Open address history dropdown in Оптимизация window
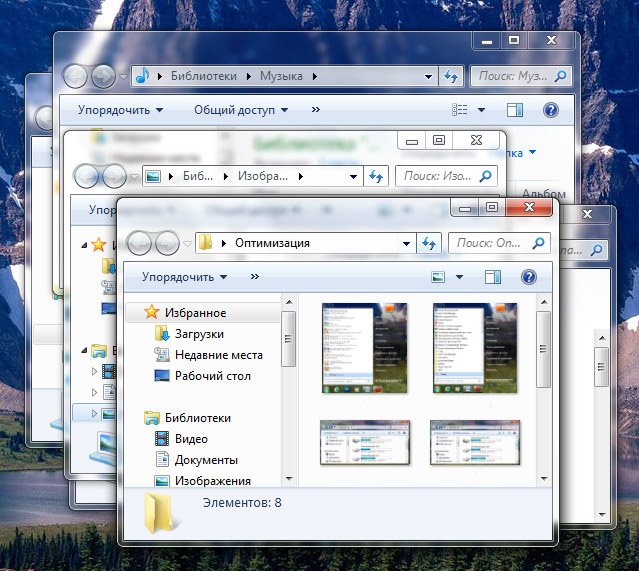This screenshot has height=571, width=639. [x=406, y=243]
